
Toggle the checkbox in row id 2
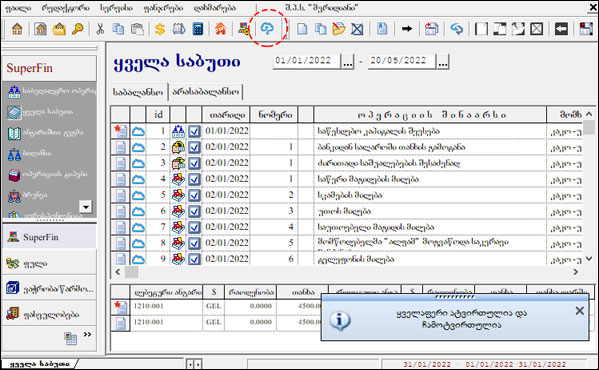[194, 147]
